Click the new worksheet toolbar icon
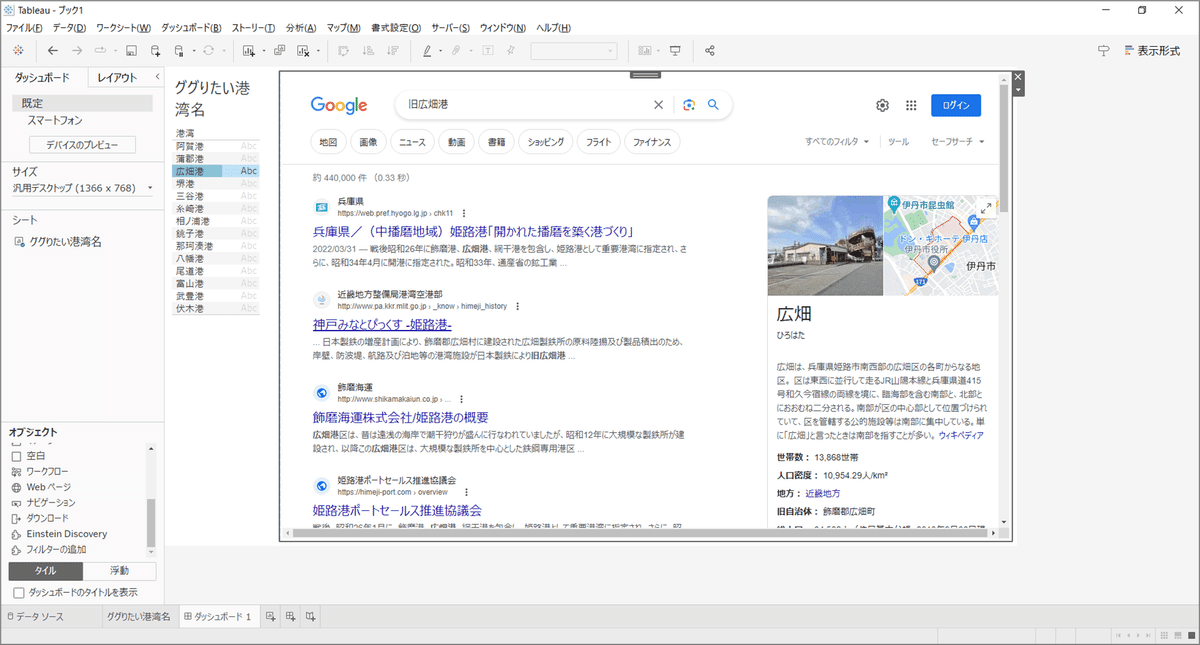Image resolution: width=1200 pixels, height=645 pixels. [249, 50]
